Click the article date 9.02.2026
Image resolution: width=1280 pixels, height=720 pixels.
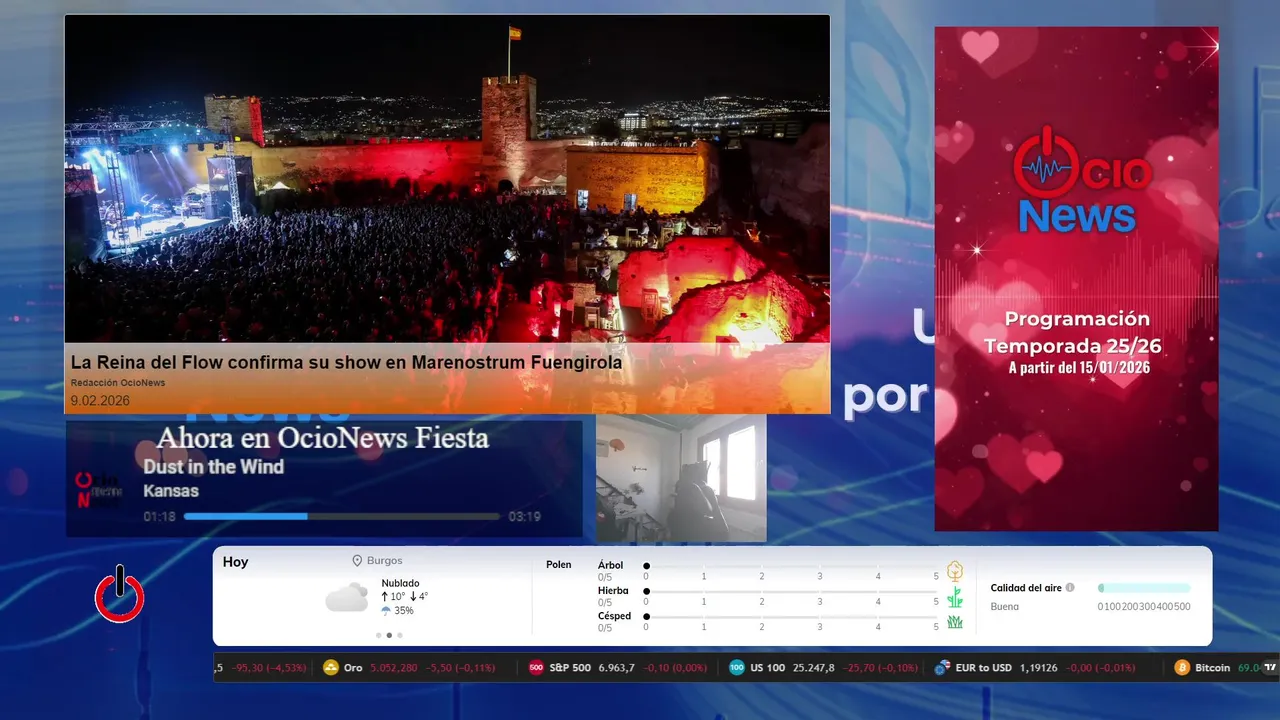[x=100, y=401]
